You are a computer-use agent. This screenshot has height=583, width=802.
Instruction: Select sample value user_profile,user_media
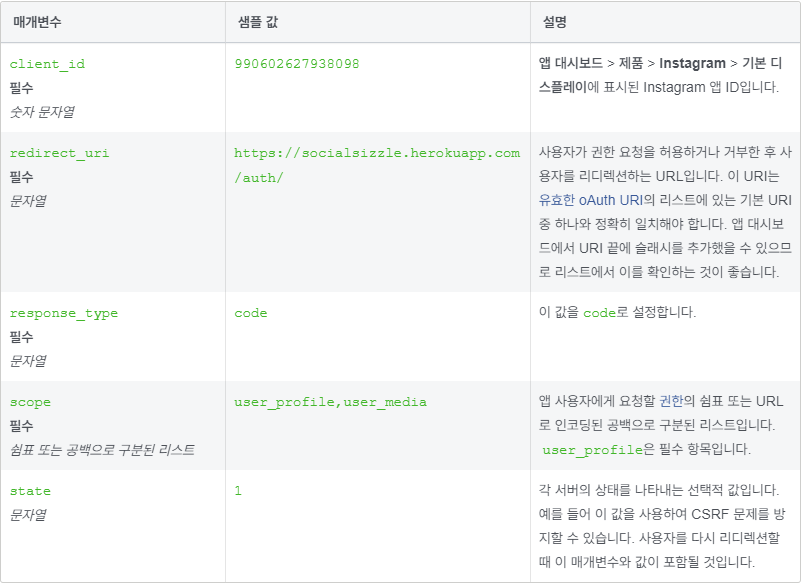coord(330,402)
